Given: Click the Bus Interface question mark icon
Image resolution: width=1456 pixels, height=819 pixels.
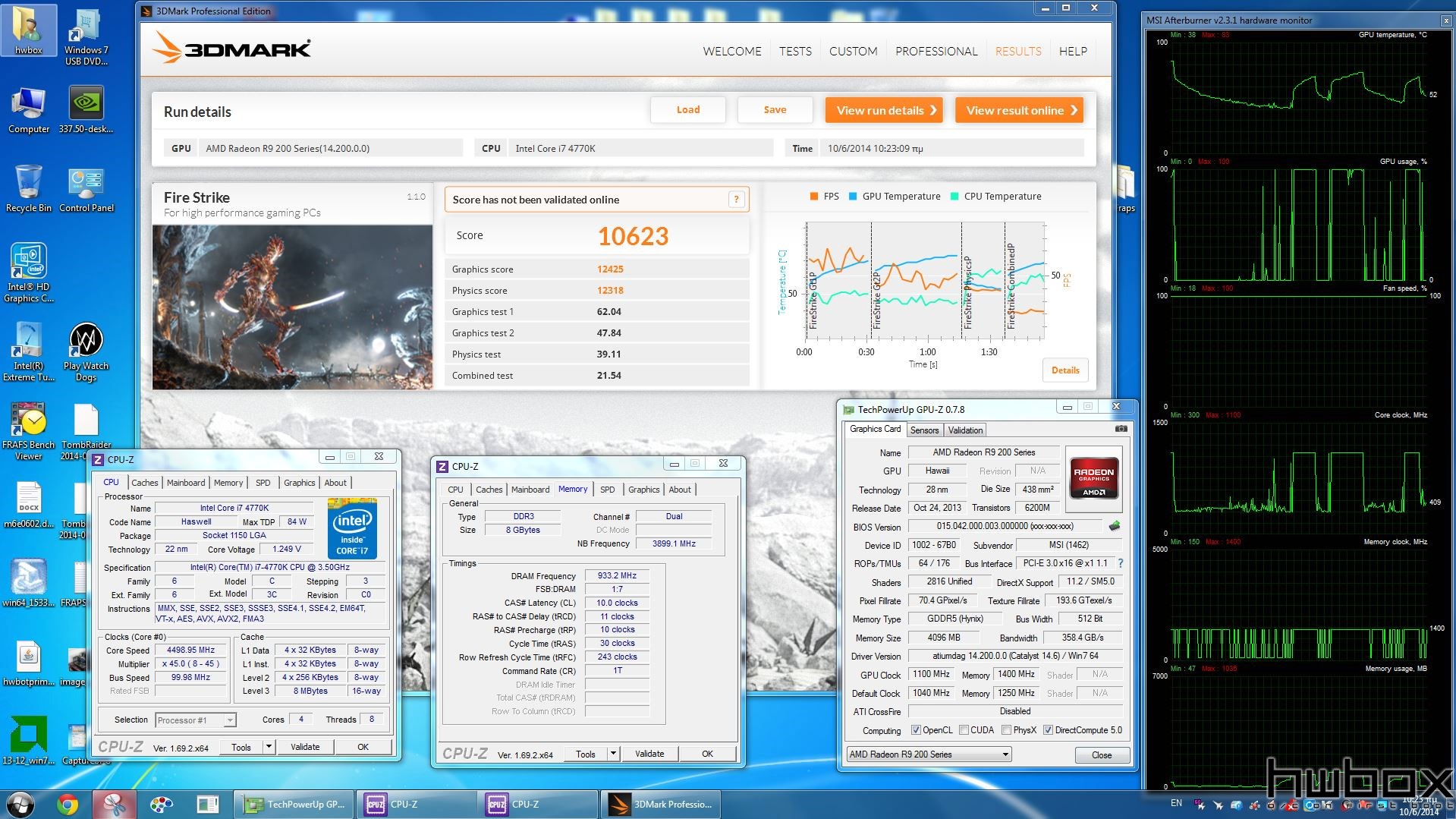Looking at the screenshot, I should pyautogui.click(x=1120, y=563).
